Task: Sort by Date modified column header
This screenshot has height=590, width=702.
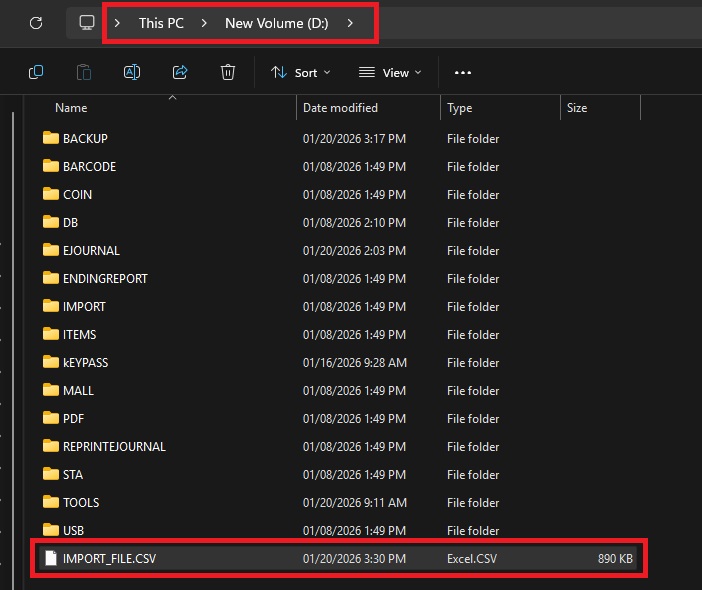Action: point(340,108)
